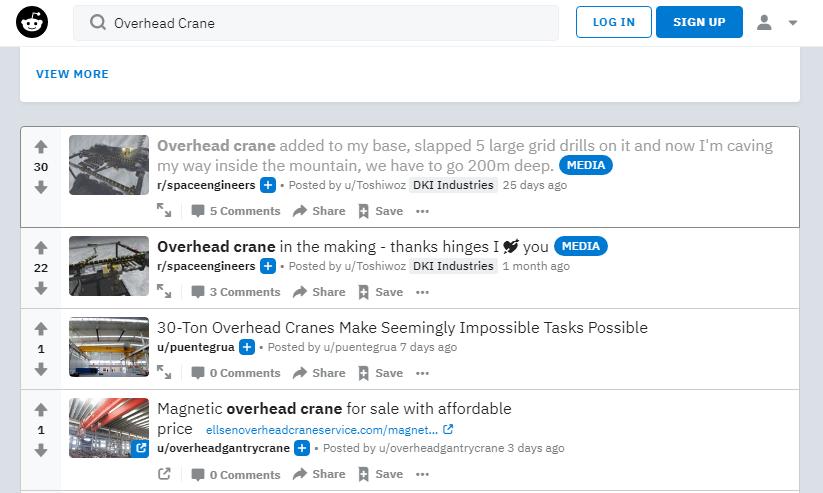Select the MEDIA flair on the 'in the making' post
The width and height of the screenshot is (823, 493).
581,246
